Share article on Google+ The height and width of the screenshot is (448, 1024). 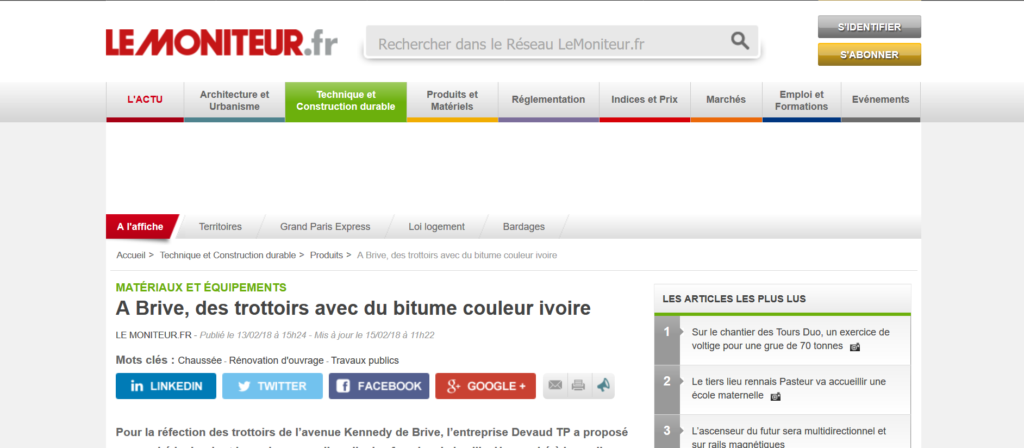pyautogui.click(x=485, y=386)
